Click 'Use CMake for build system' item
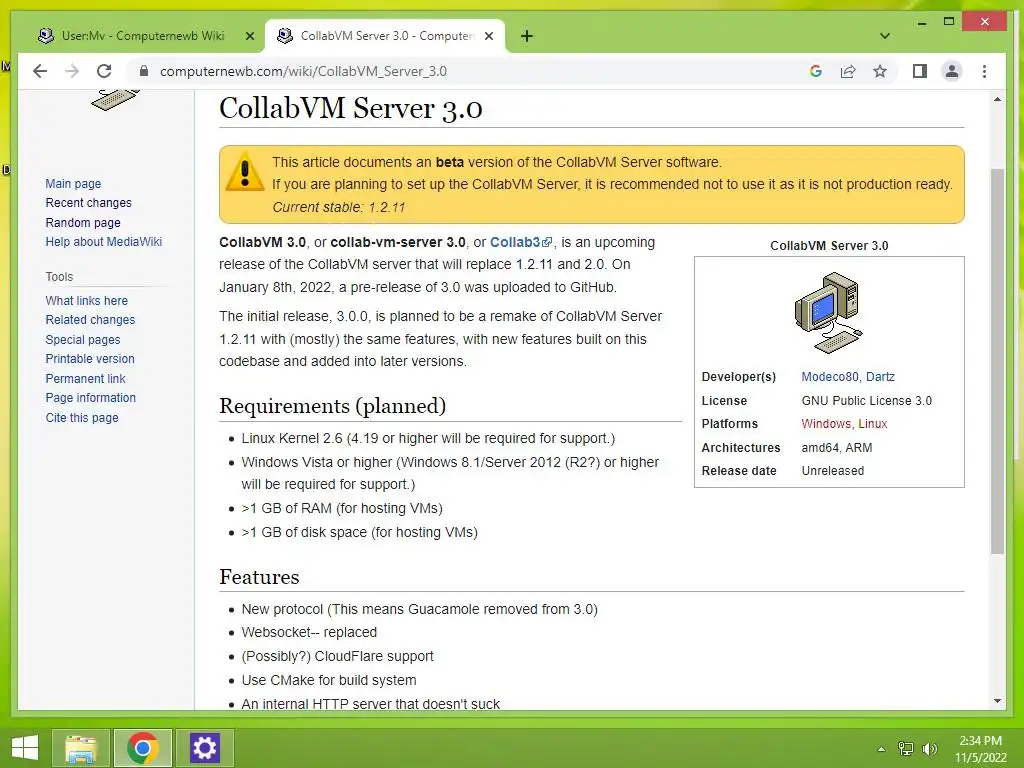This screenshot has width=1024, height=768. tap(328, 680)
